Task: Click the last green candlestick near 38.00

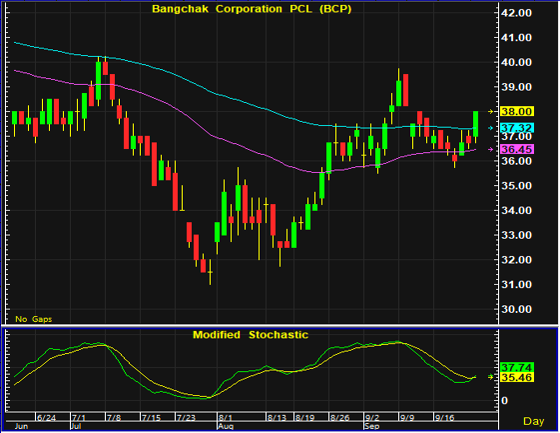Action: 476,124
